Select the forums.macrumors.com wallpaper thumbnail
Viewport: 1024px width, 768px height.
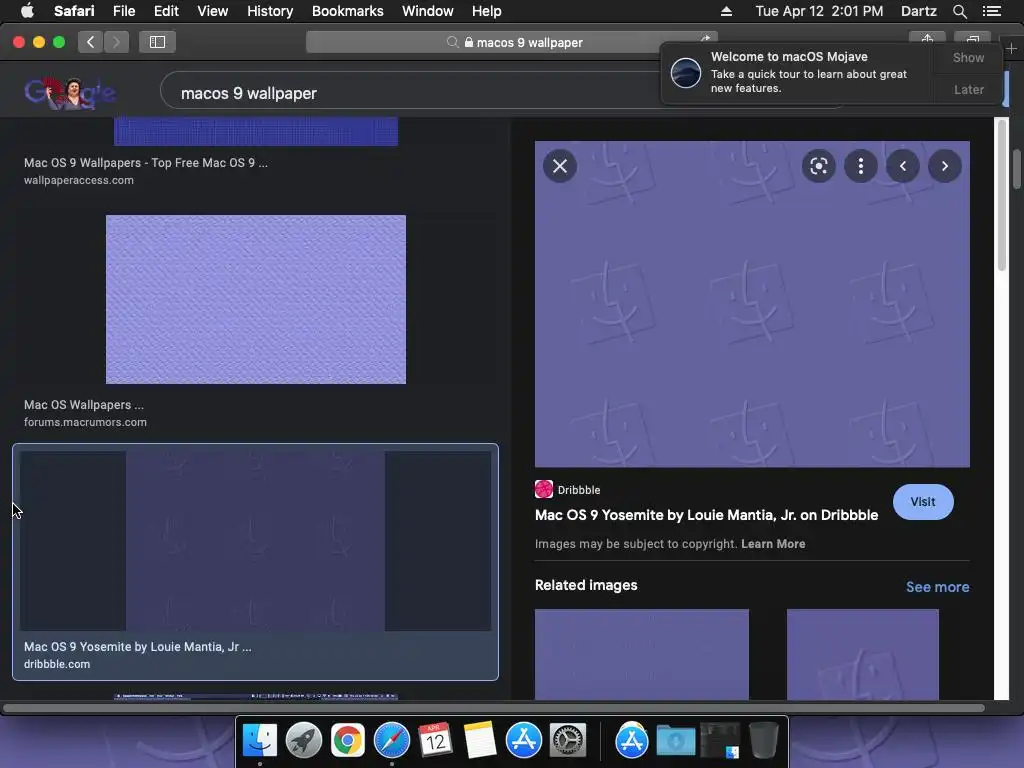coord(255,299)
